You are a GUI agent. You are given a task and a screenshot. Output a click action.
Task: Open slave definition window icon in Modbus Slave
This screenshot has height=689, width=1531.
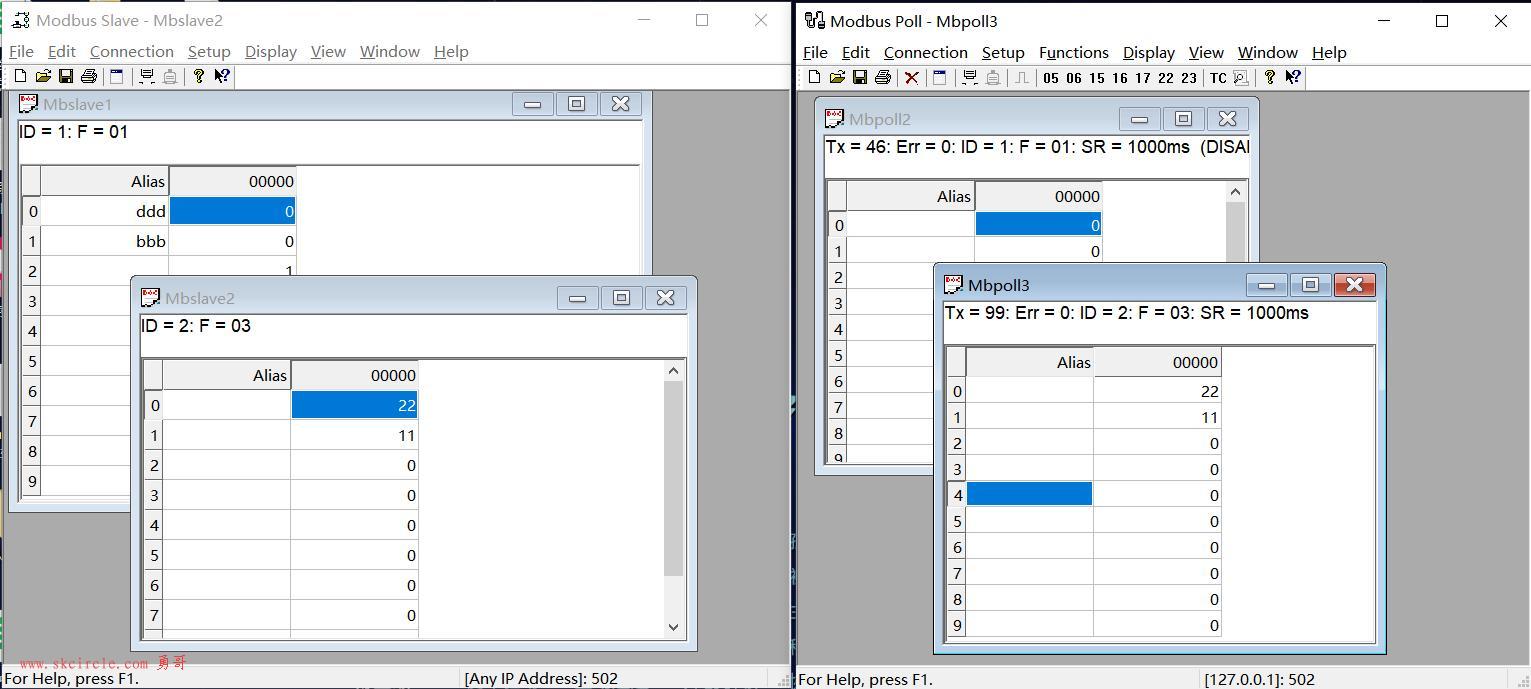117,76
